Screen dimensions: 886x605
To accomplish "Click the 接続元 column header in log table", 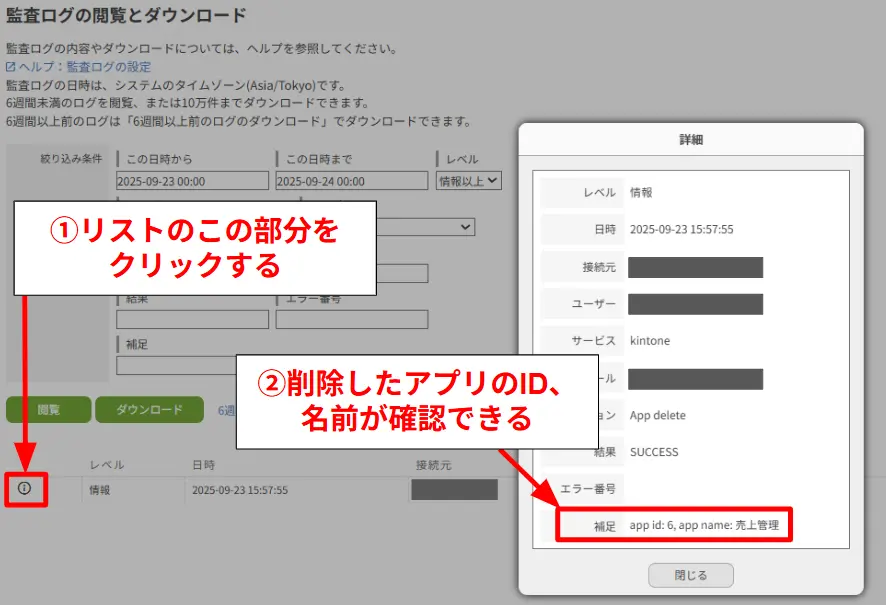I will (x=433, y=465).
